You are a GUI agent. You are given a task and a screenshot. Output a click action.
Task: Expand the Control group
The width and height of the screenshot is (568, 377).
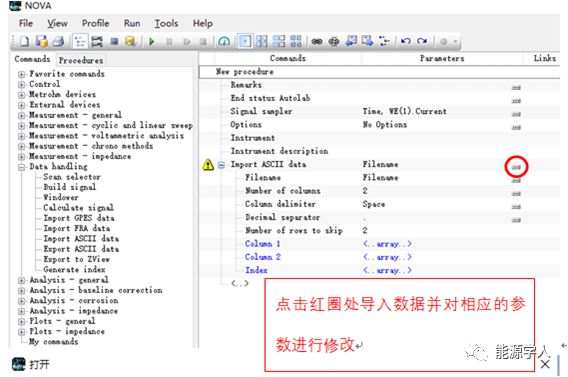22,84
